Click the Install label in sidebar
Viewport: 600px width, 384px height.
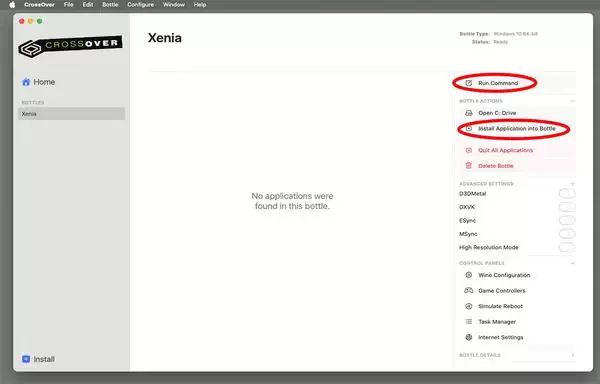tap(44, 359)
